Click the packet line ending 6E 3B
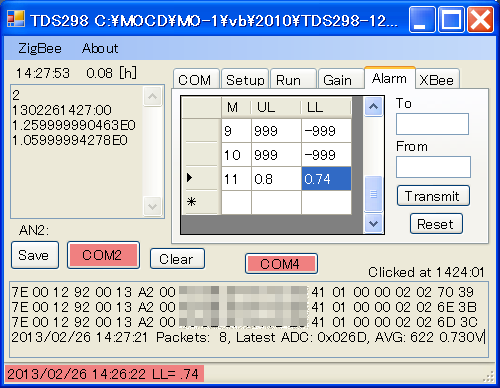 (244, 307)
